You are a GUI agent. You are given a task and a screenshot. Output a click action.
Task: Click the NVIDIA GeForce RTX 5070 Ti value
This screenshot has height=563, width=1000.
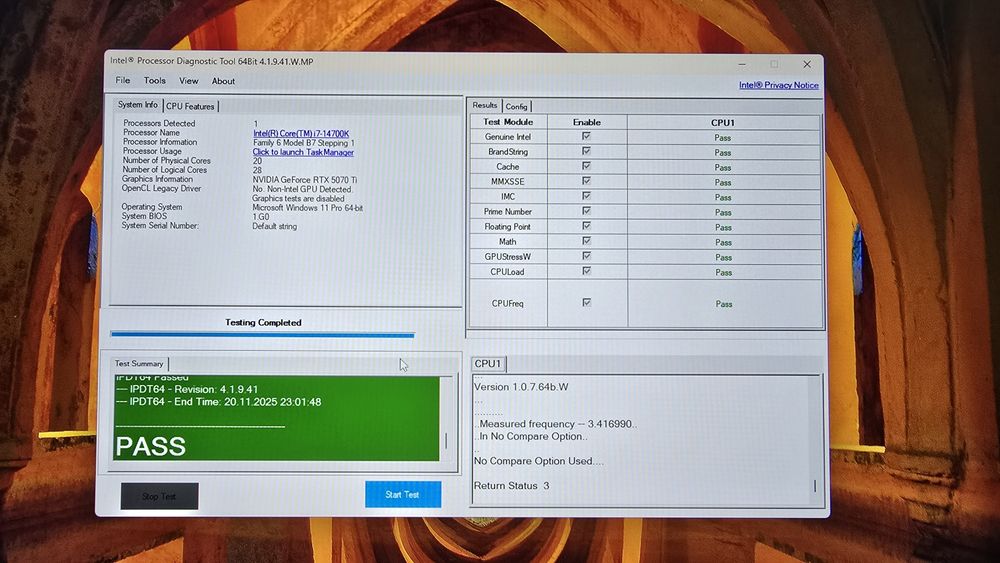point(304,180)
